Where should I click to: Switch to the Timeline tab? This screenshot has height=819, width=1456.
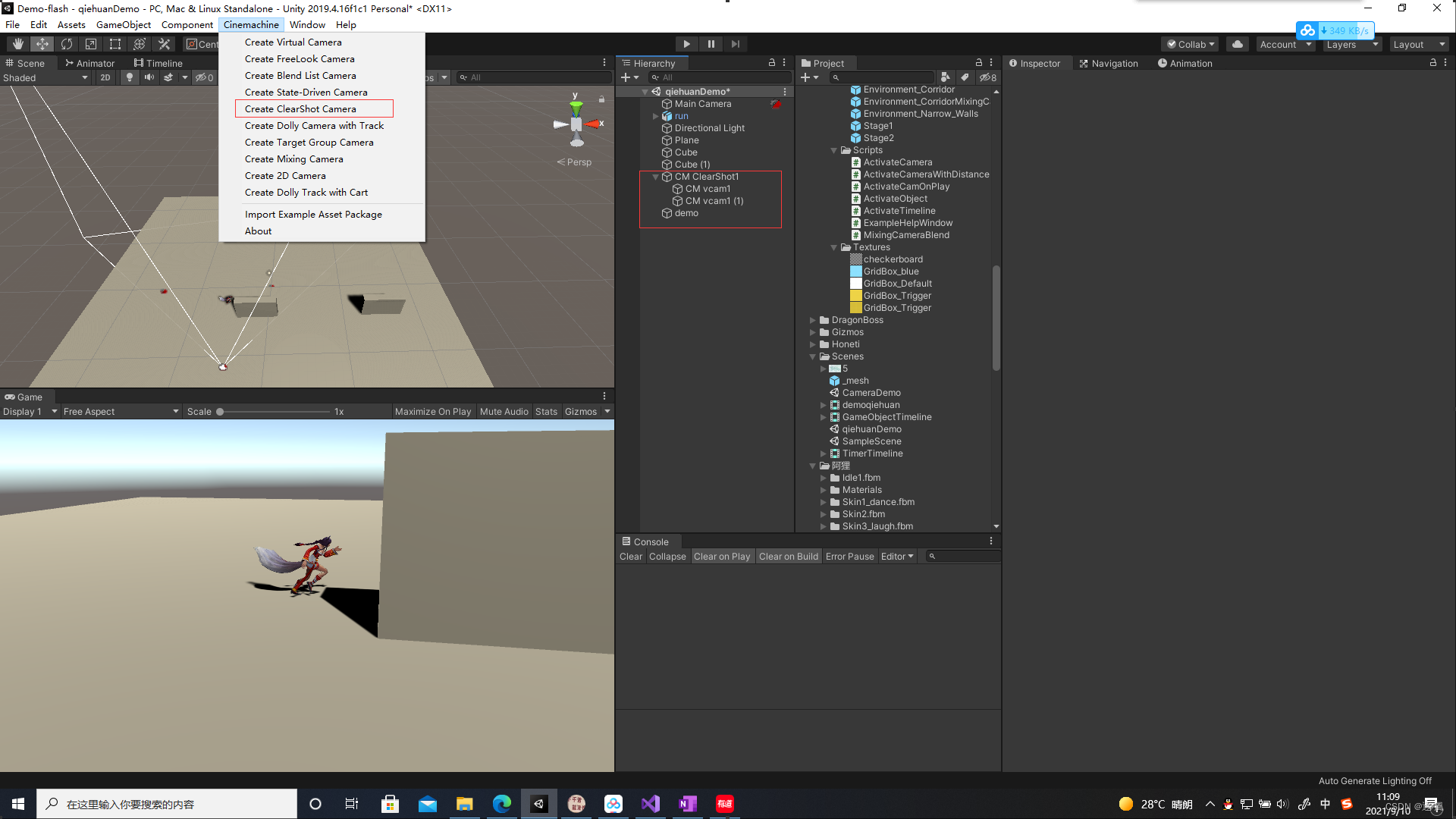(158, 63)
